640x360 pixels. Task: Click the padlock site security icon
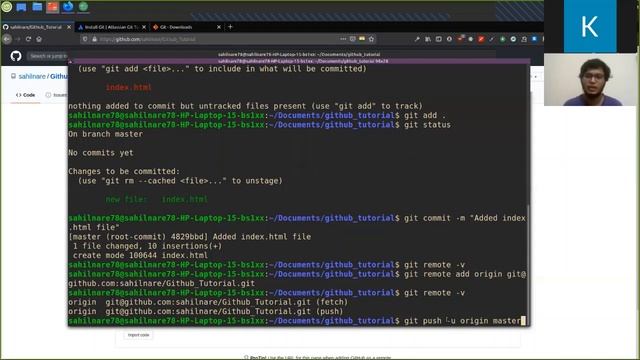click(x=94, y=39)
